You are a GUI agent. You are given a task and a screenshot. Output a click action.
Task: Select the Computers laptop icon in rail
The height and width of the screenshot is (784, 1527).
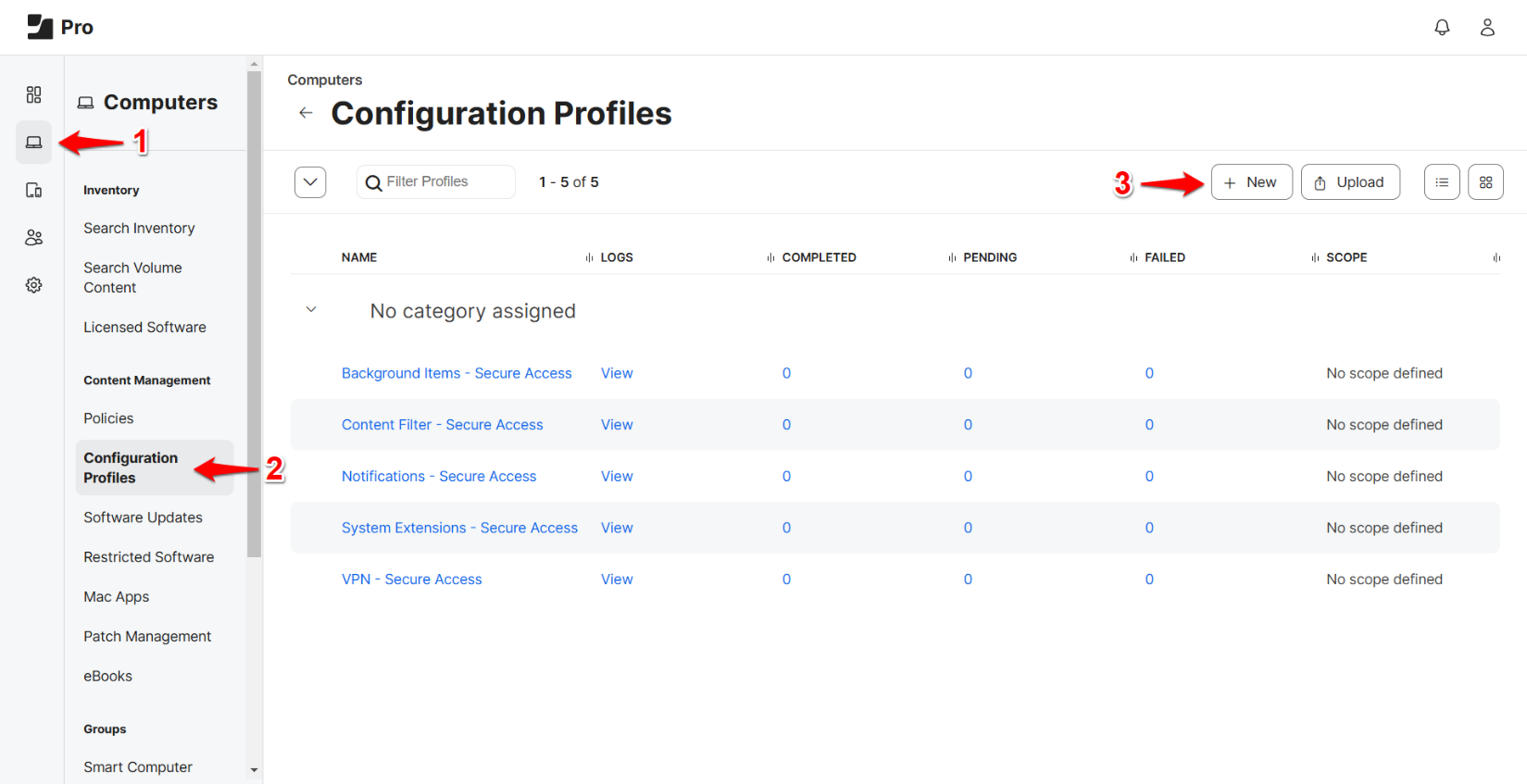(33, 143)
